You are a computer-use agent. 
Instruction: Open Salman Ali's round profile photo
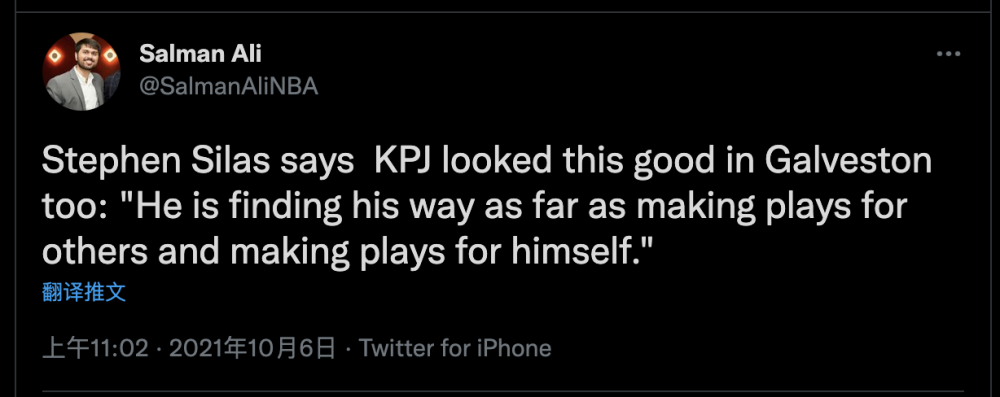pyautogui.click(x=81, y=71)
